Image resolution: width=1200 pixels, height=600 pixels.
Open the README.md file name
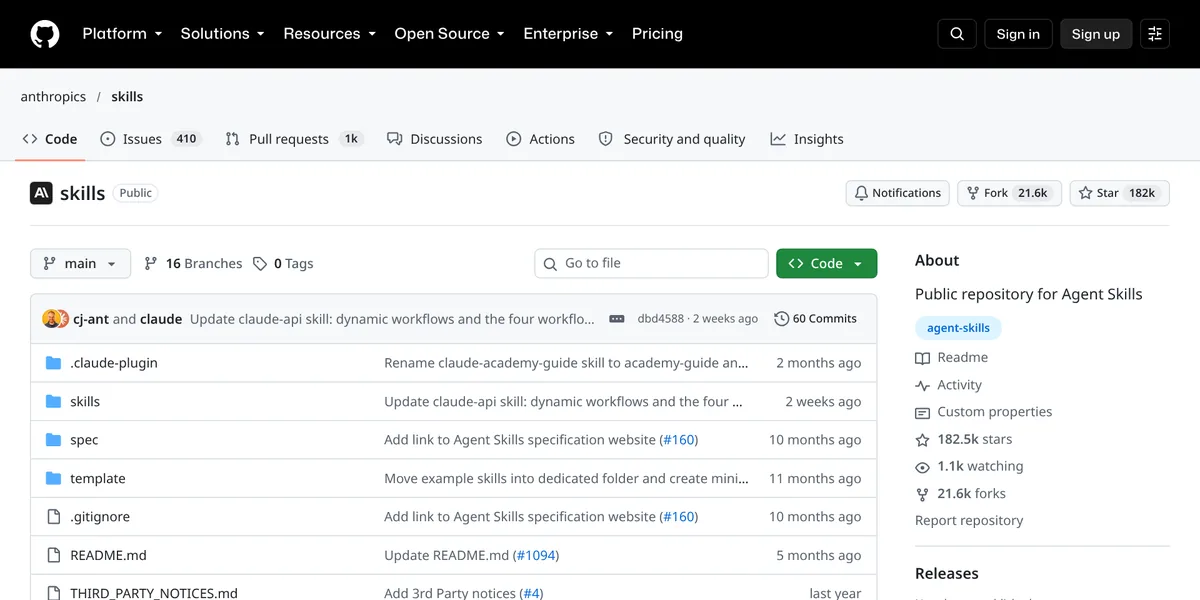point(108,555)
